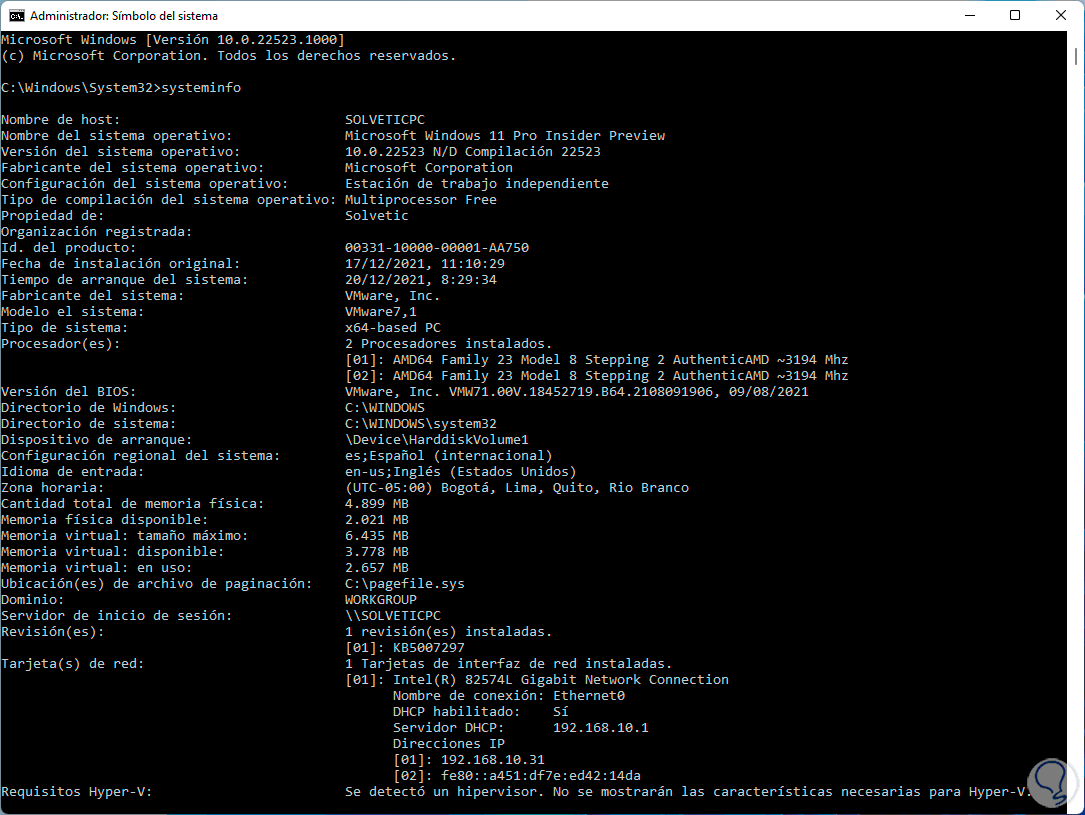Click '1 revisión(es) instaladas.' text

tap(448, 632)
